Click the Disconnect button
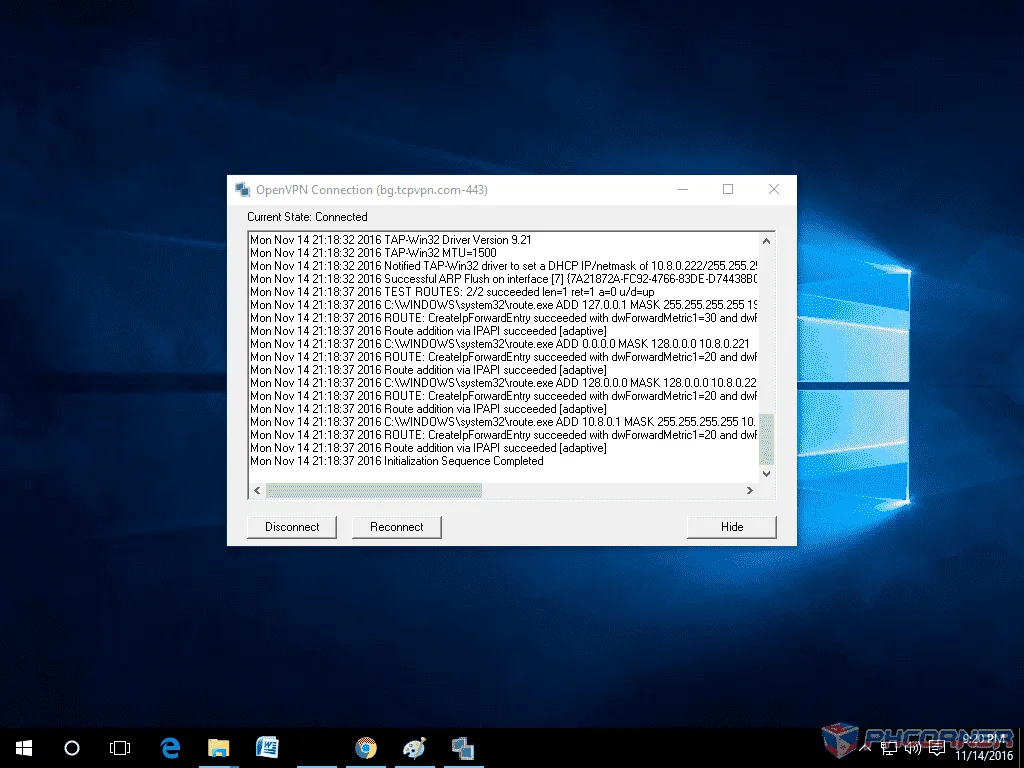 coord(292,527)
